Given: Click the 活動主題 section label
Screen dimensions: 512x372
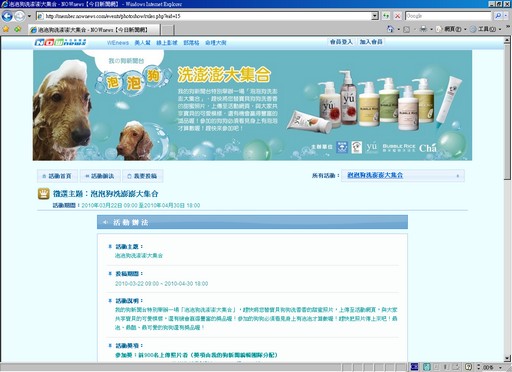Looking at the screenshot, I should click(x=129, y=247).
